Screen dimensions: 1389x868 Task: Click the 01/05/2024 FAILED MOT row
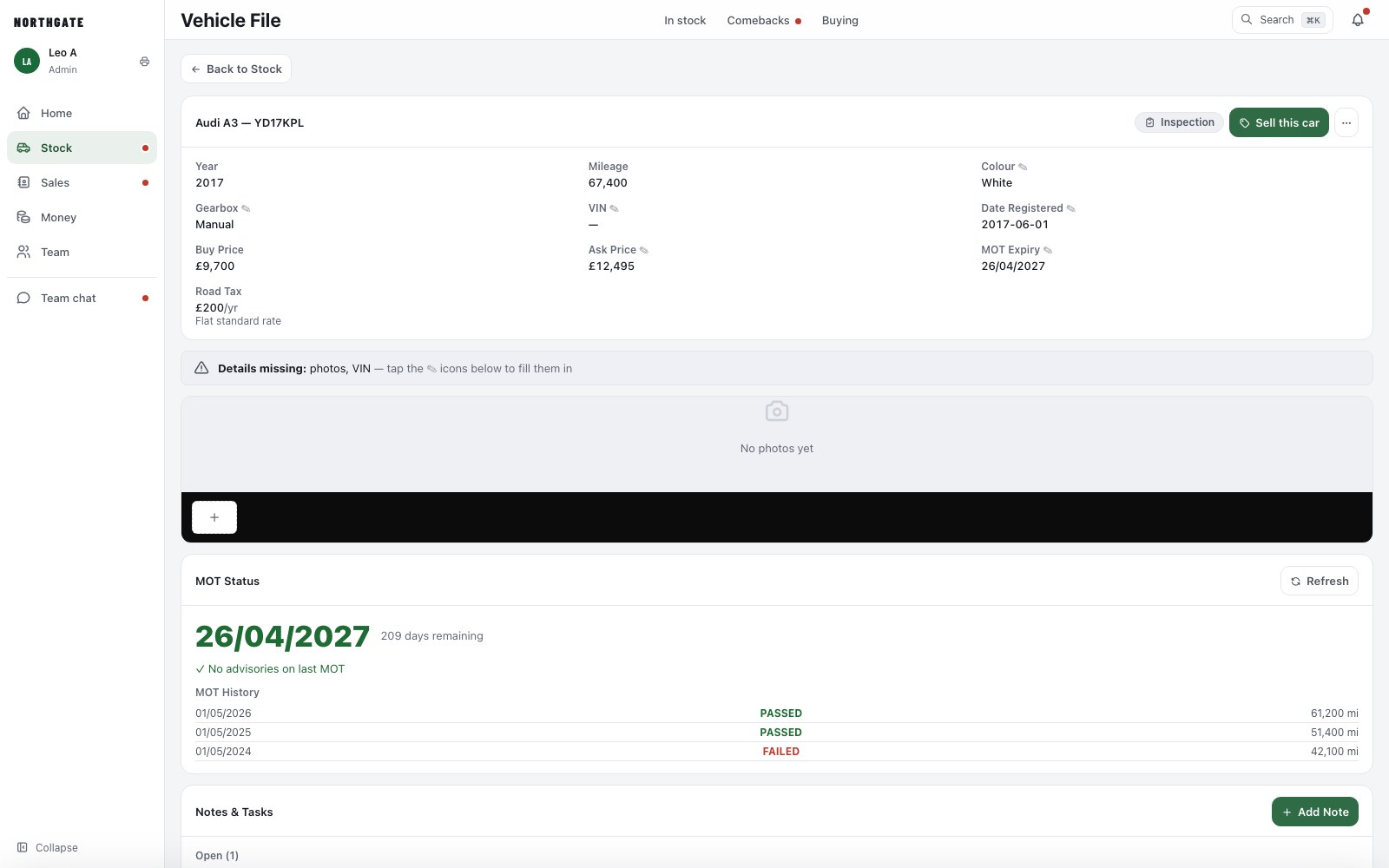pyautogui.click(x=777, y=752)
